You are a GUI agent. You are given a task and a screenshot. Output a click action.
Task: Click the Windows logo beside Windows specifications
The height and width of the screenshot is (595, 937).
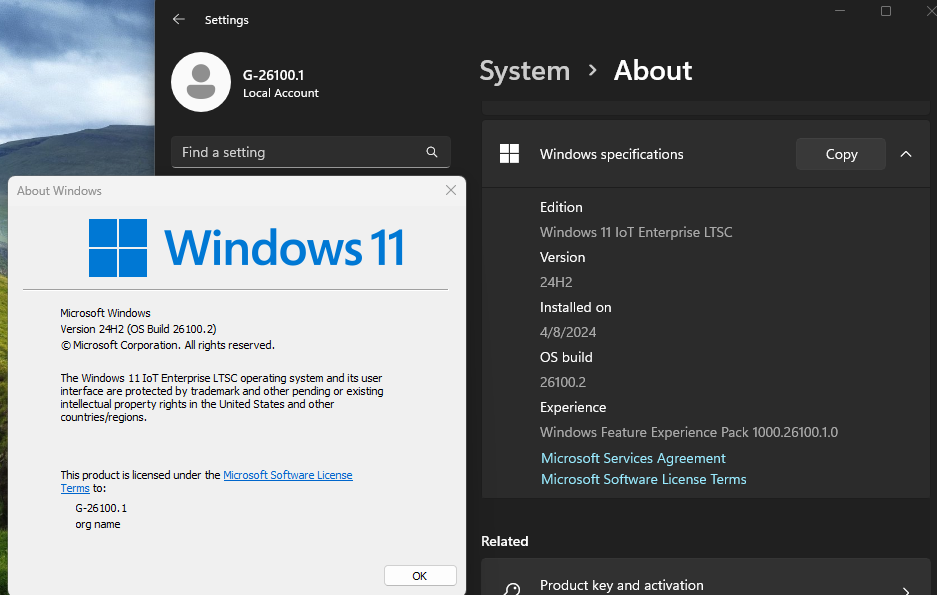coord(509,154)
